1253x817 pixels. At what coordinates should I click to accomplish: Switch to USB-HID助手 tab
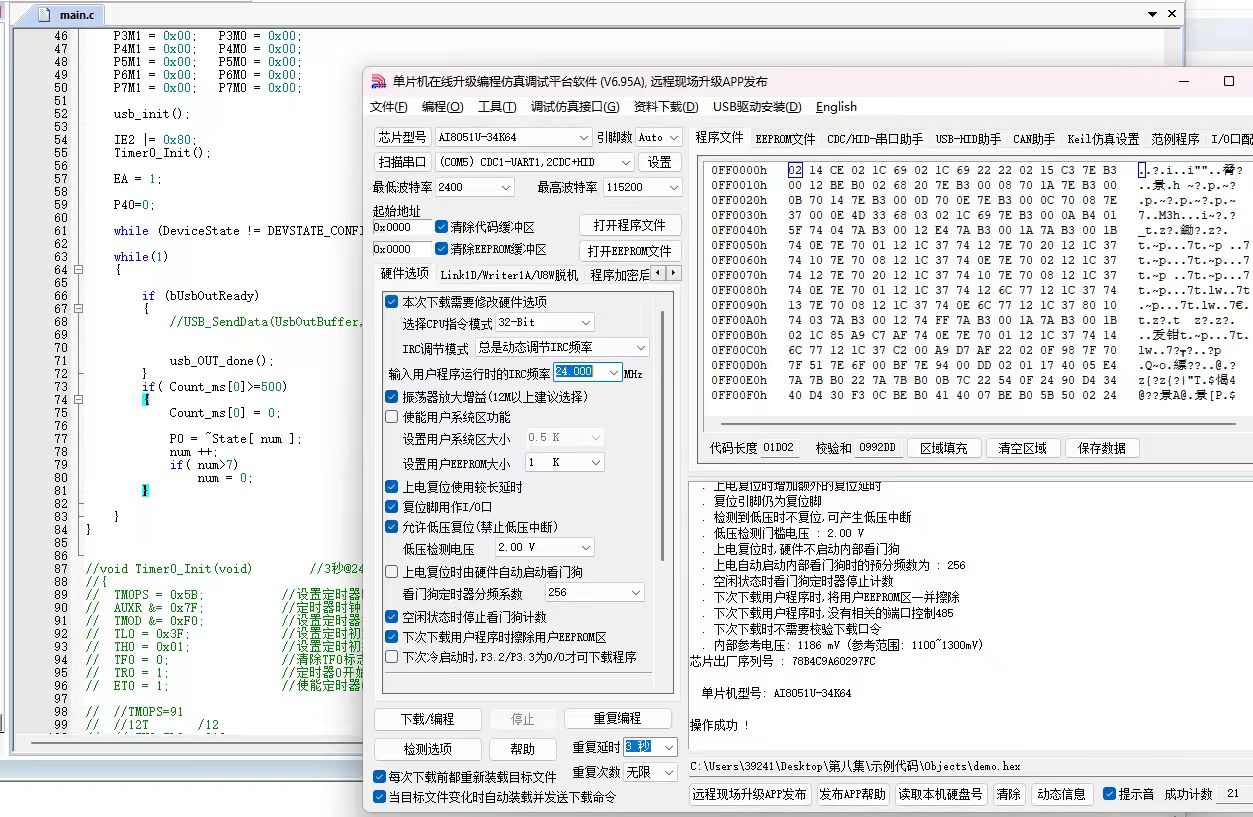[968, 139]
